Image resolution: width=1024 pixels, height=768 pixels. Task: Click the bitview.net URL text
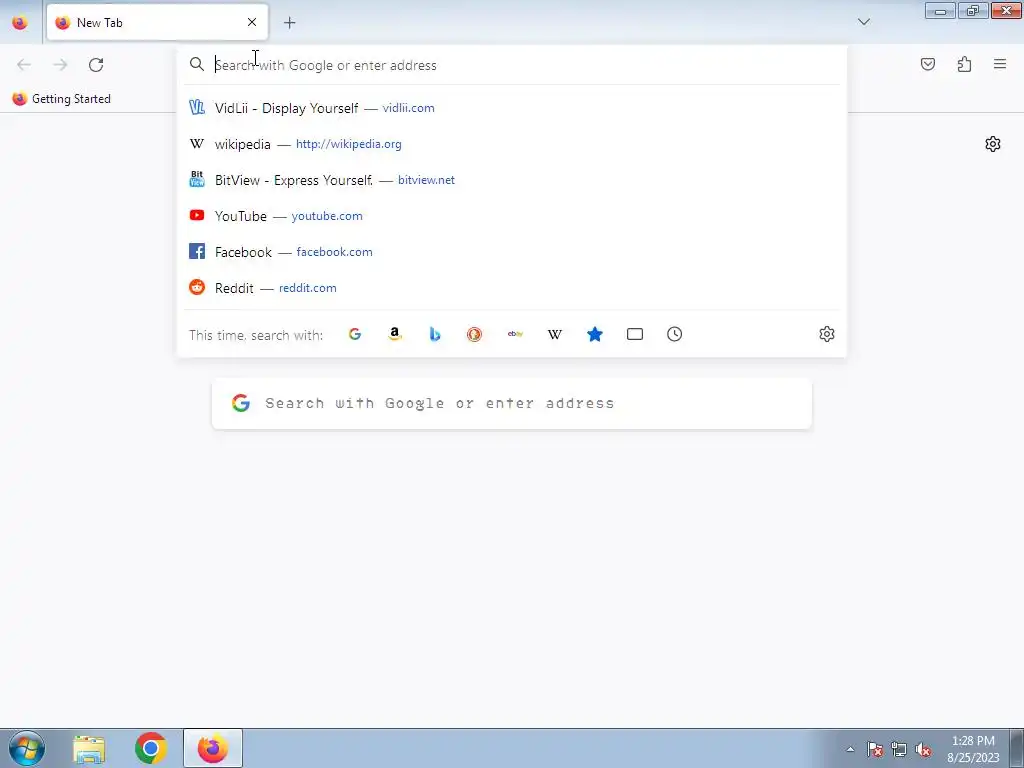click(x=426, y=180)
